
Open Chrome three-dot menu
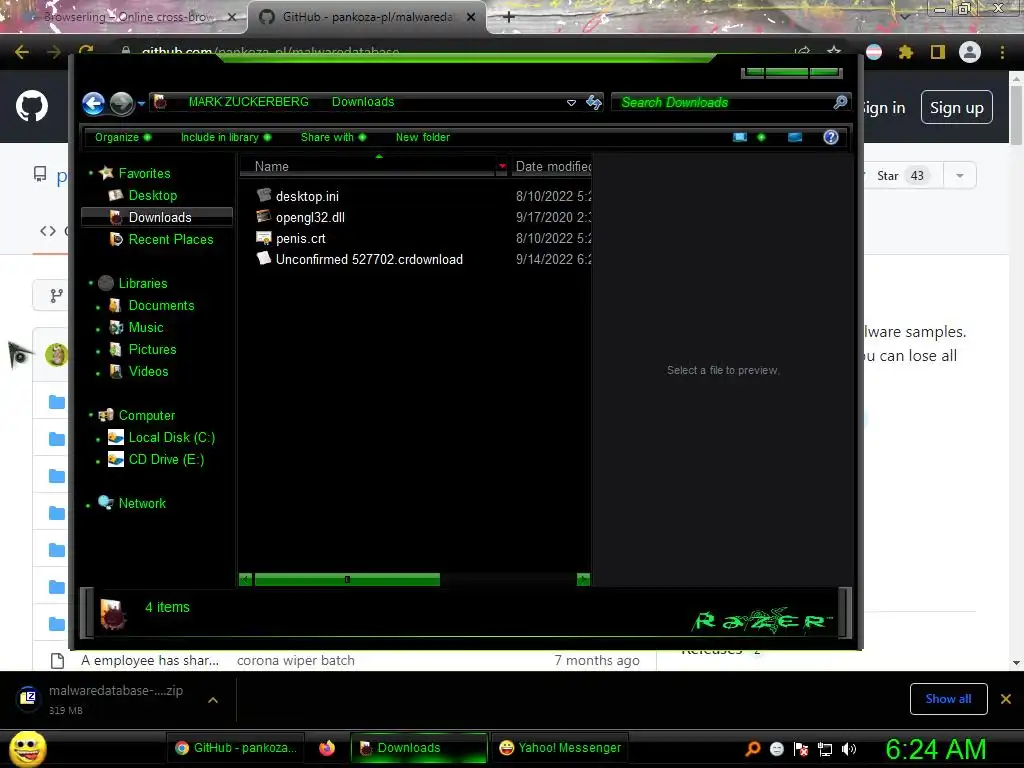click(1002, 52)
